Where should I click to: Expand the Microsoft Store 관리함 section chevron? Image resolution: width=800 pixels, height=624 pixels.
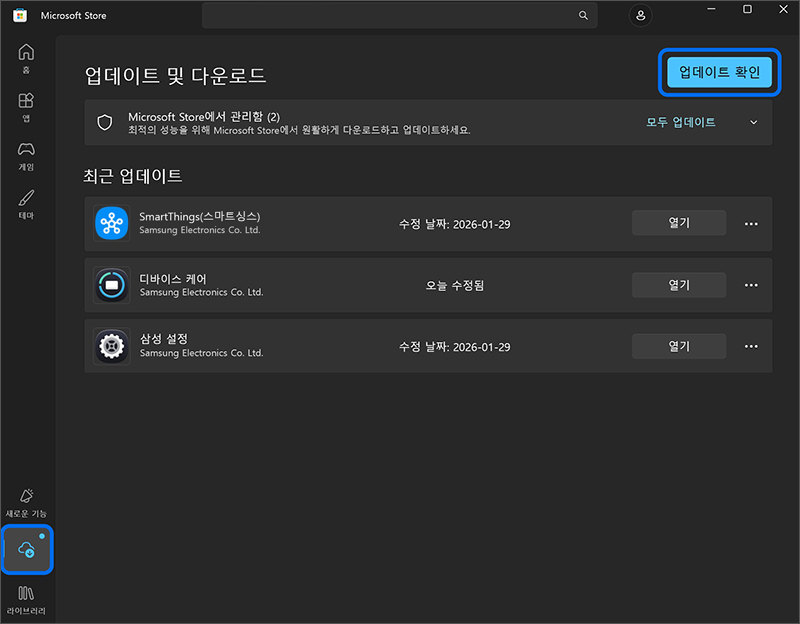pyautogui.click(x=755, y=121)
